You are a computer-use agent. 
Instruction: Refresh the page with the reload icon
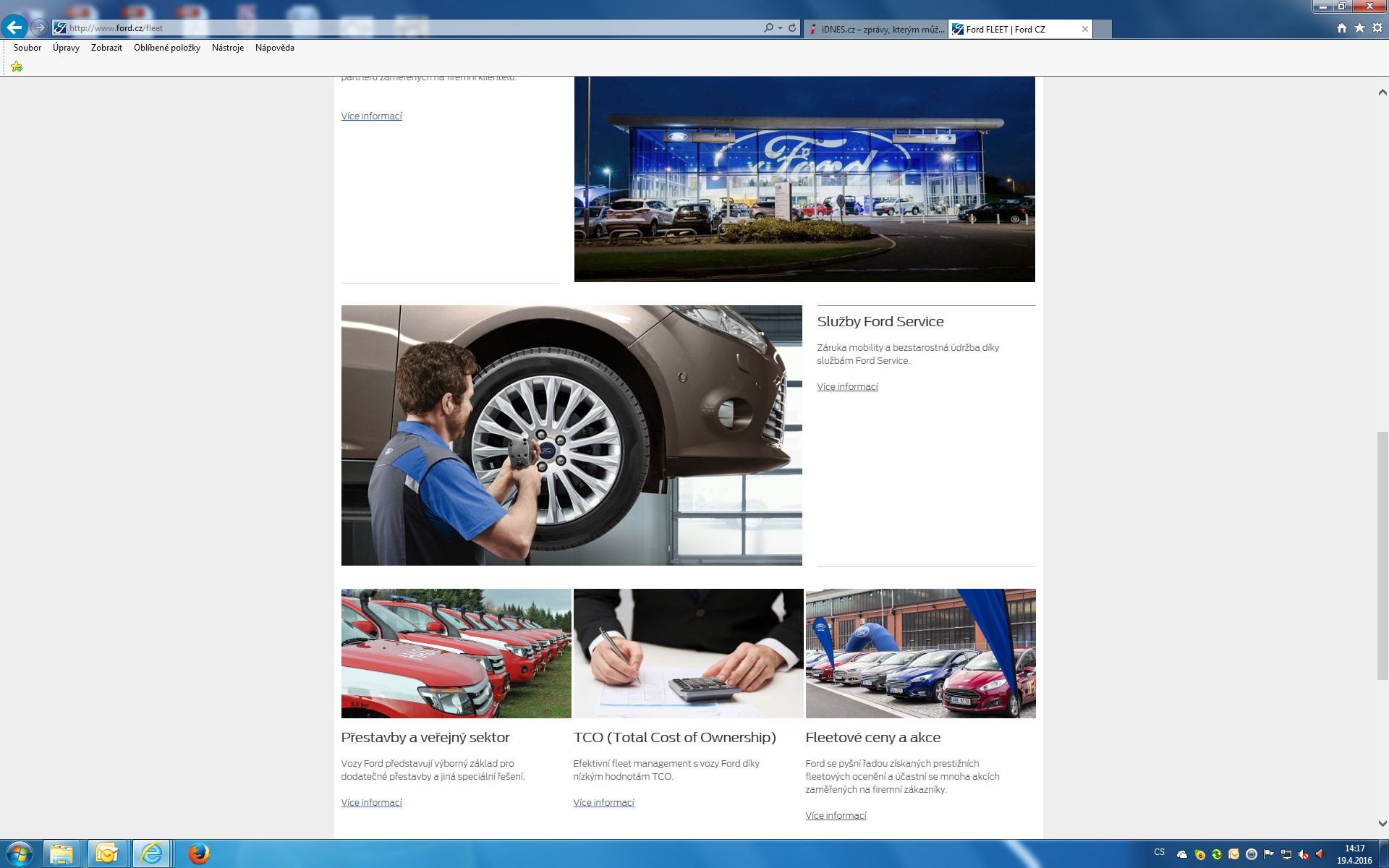click(792, 28)
